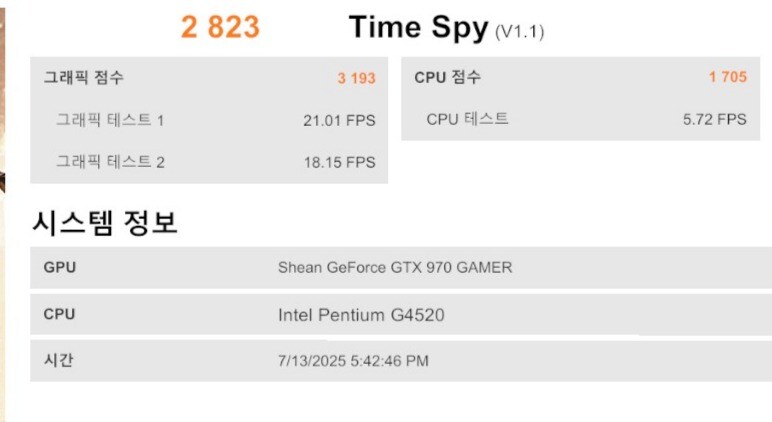The image size is (772, 422).
Task: Open the CPU 점수 heading
Action: click(448, 77)
